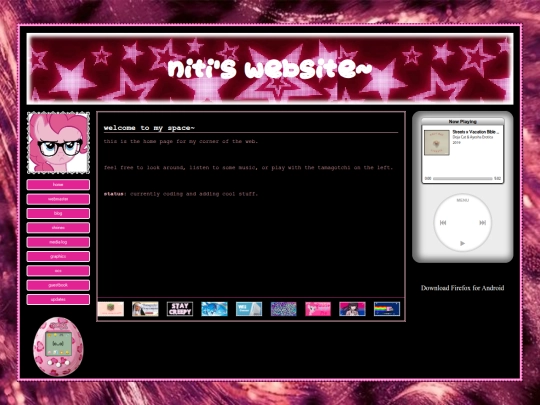This screenshot has width=540, height=405.
Task: Open the updates page
Action: [x=58, y=300]
